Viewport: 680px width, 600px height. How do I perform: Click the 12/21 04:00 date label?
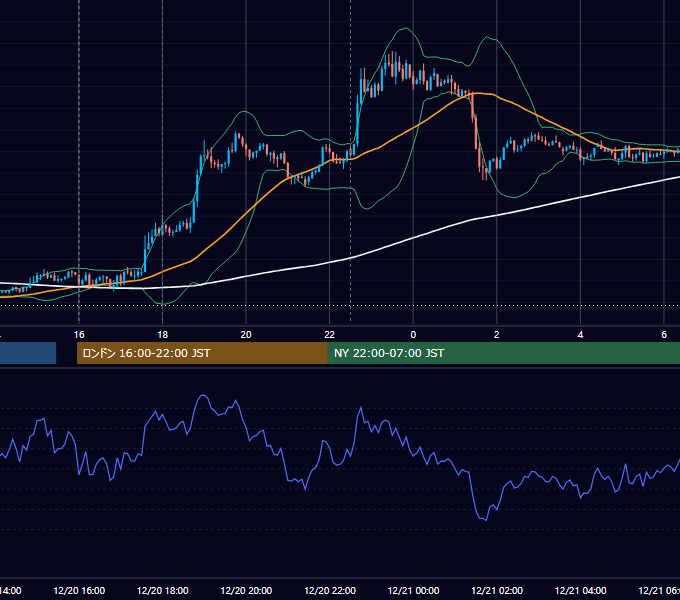(x=580, y=591)
